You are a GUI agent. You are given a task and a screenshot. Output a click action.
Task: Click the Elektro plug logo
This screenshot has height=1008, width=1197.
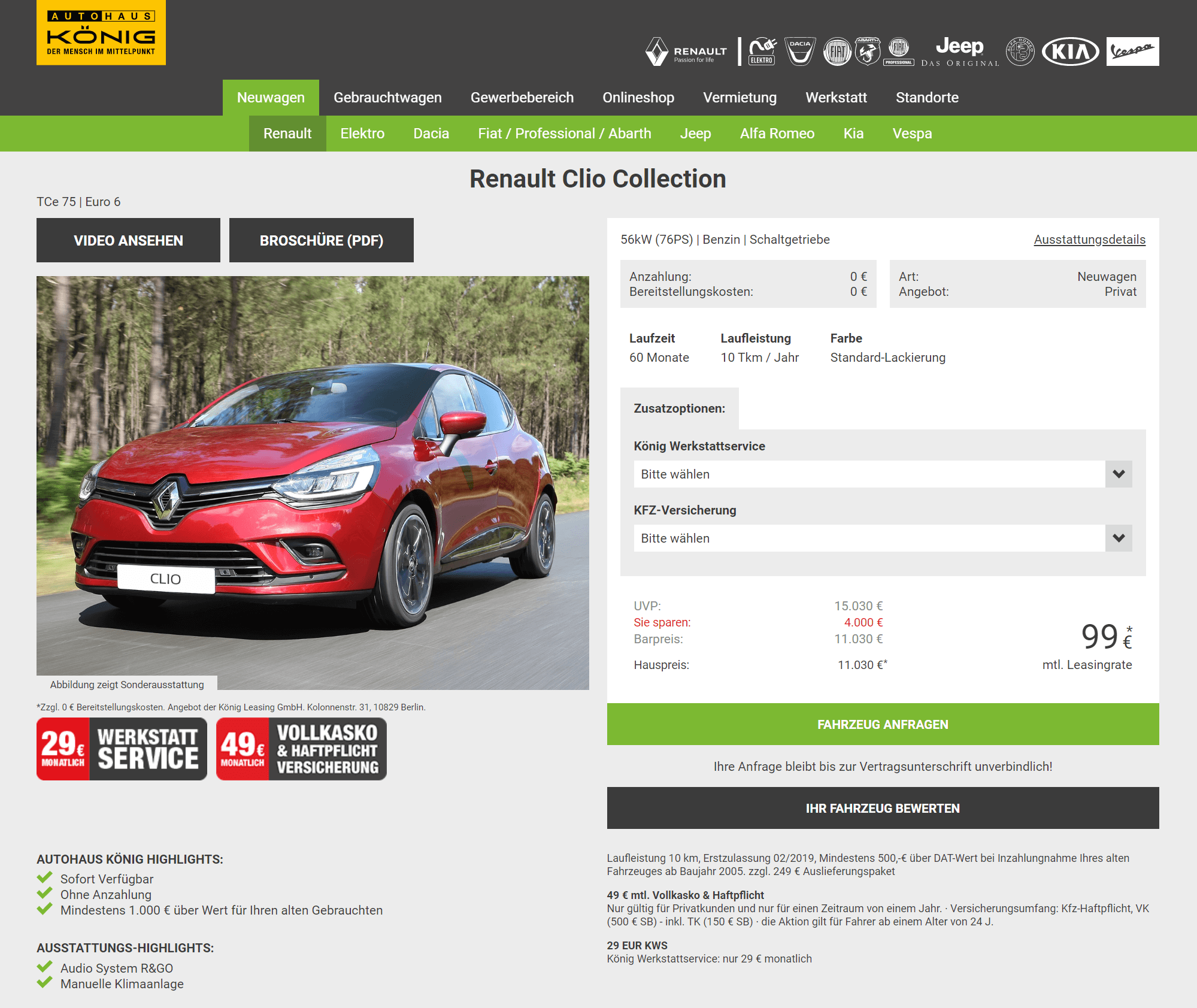[762, 52]
